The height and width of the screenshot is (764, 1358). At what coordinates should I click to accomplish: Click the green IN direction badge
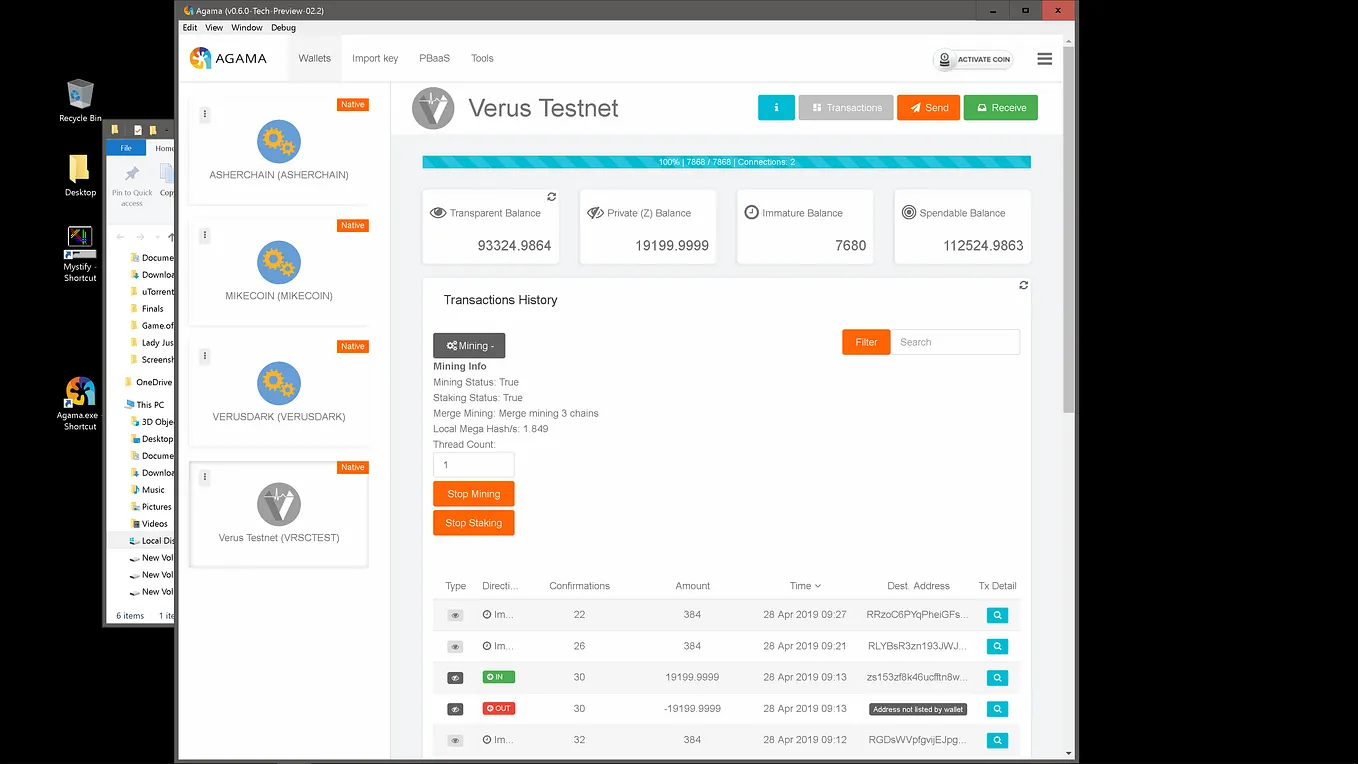click(x=499, y=677)
